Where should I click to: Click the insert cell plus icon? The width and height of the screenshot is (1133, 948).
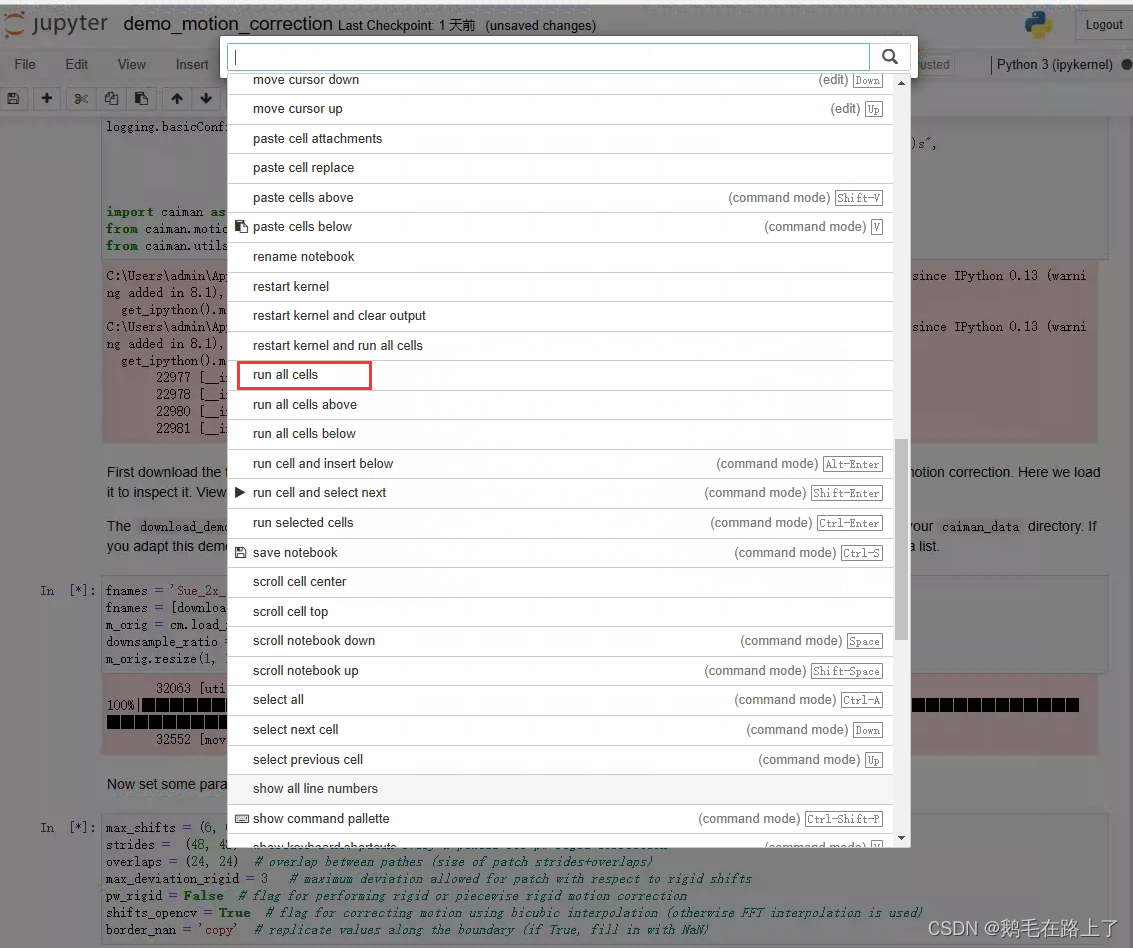coord(47,98)
